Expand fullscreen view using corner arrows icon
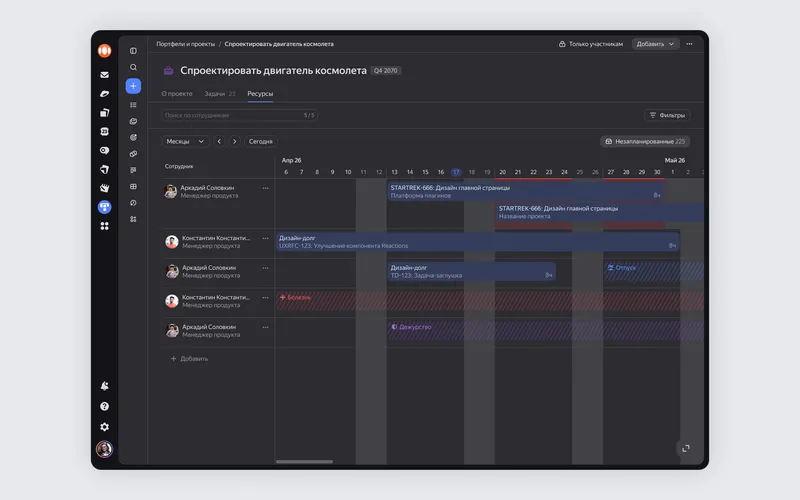Screen dimensions: 800x500 click(686, 448)
